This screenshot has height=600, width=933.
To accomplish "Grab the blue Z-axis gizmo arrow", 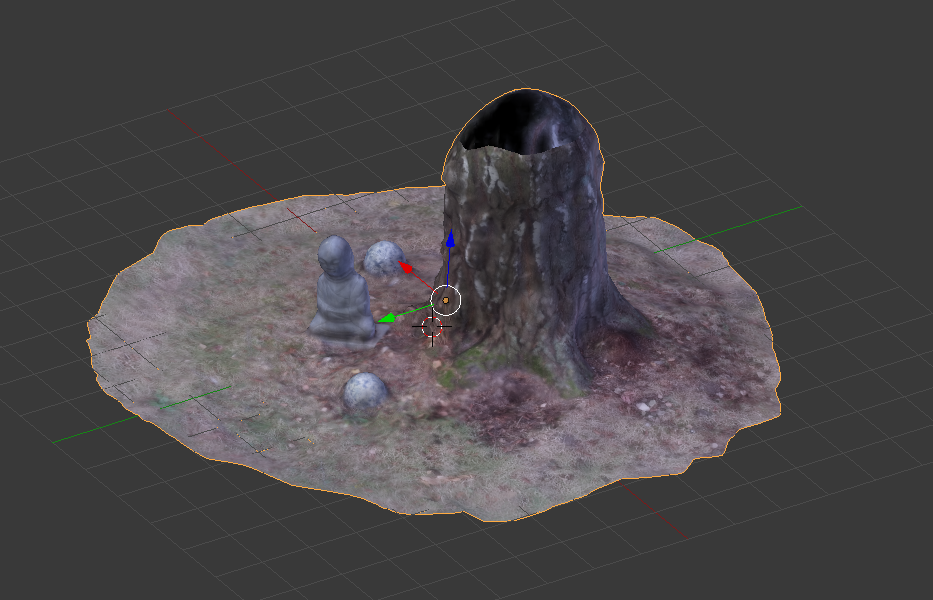I will 450,240.
